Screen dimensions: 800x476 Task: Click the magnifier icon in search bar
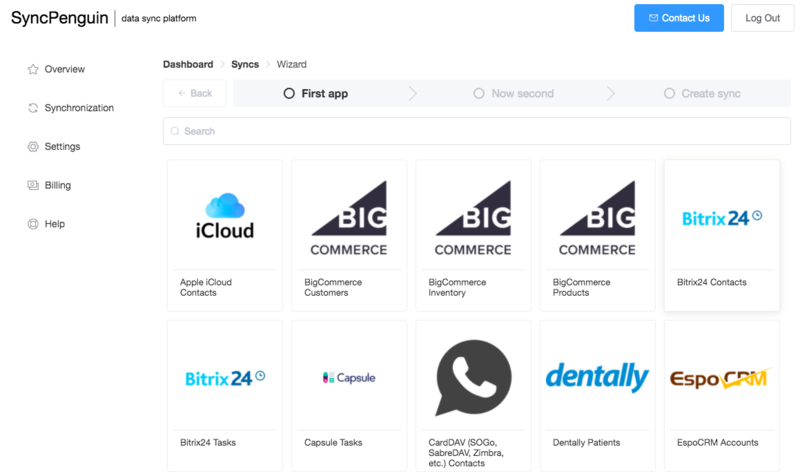click(175, 131)
